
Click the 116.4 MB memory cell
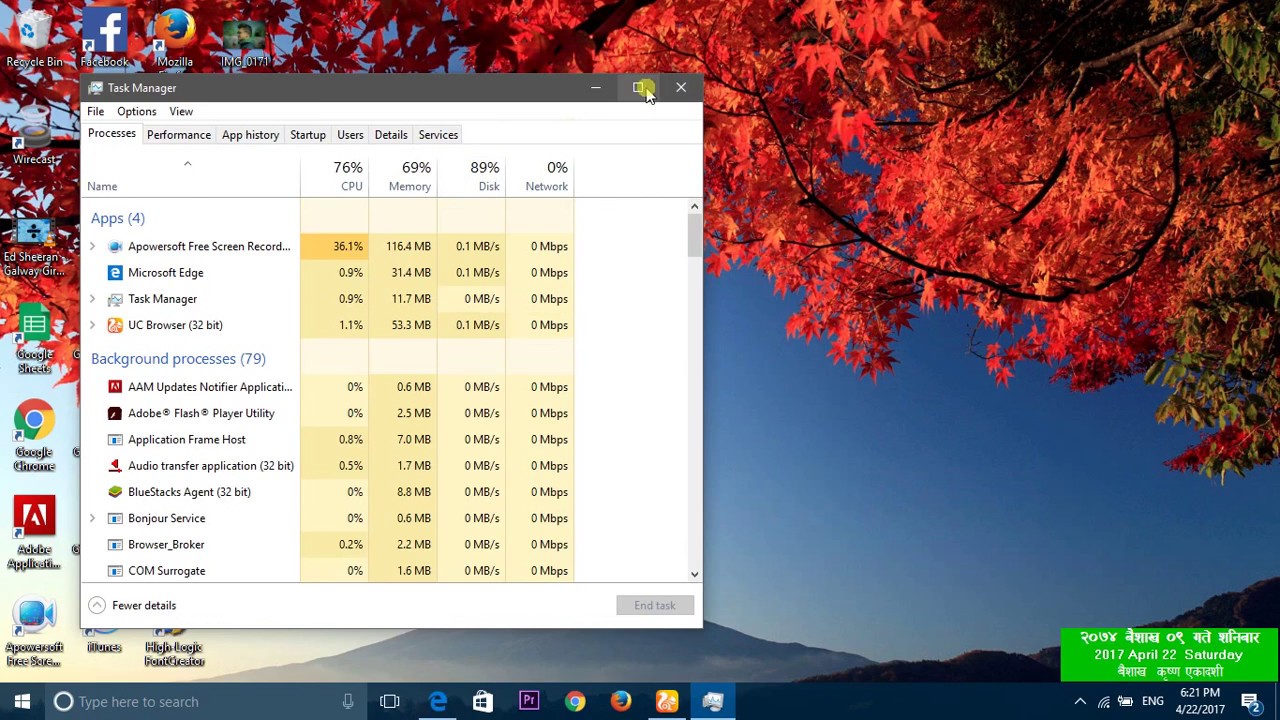point(403,246)
